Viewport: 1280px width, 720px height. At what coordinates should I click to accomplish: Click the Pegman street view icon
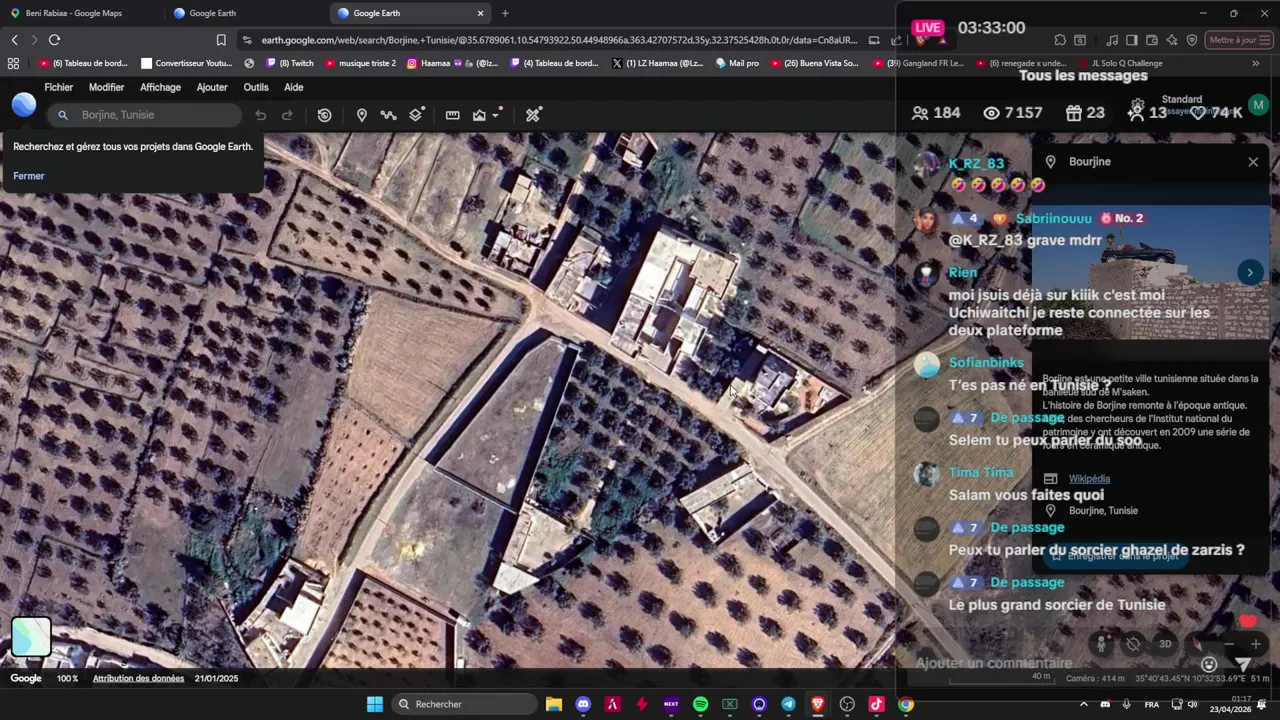click(x=1101, y=644)
